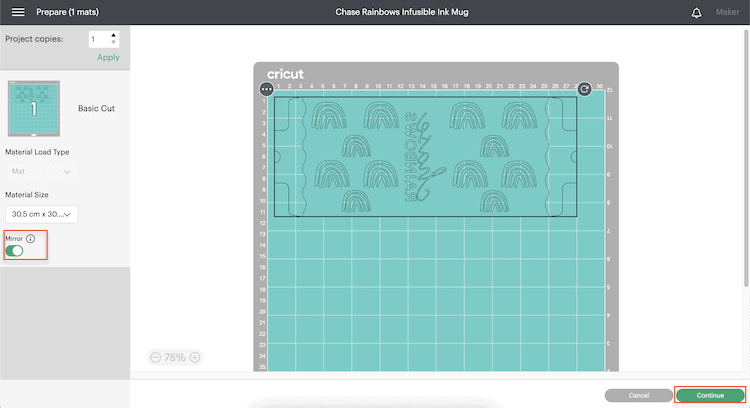Open the Material Load Type dropdown
This screenshot has width=750, height=408.
tap(42, 171)
